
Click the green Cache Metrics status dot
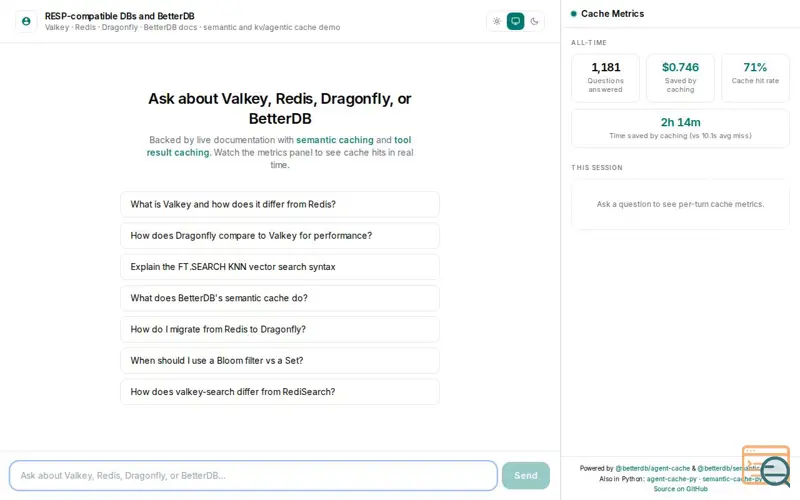573,14
